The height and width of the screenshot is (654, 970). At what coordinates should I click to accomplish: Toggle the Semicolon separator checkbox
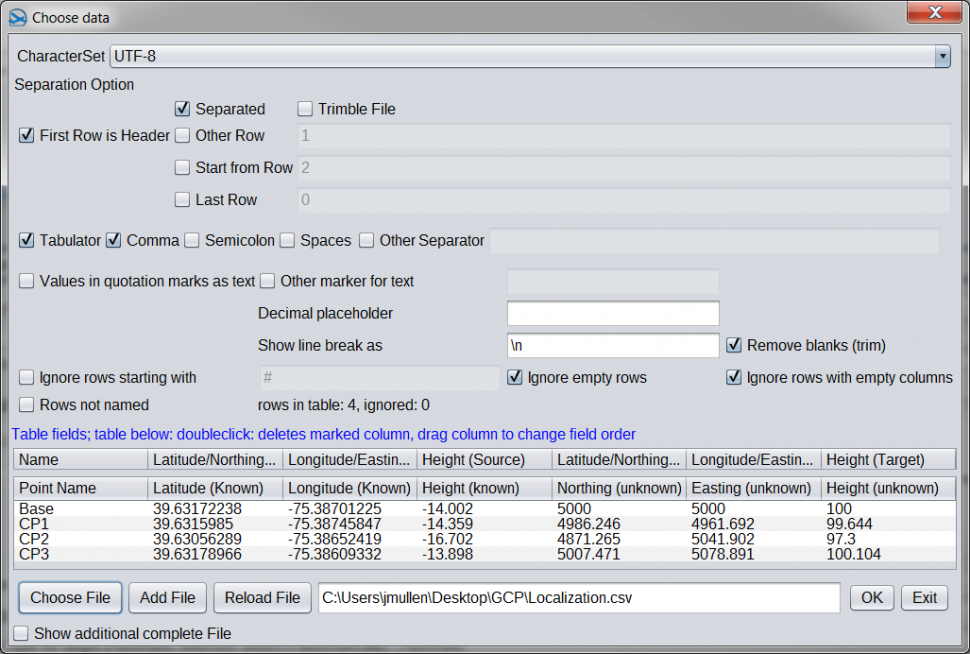[194, 241]
